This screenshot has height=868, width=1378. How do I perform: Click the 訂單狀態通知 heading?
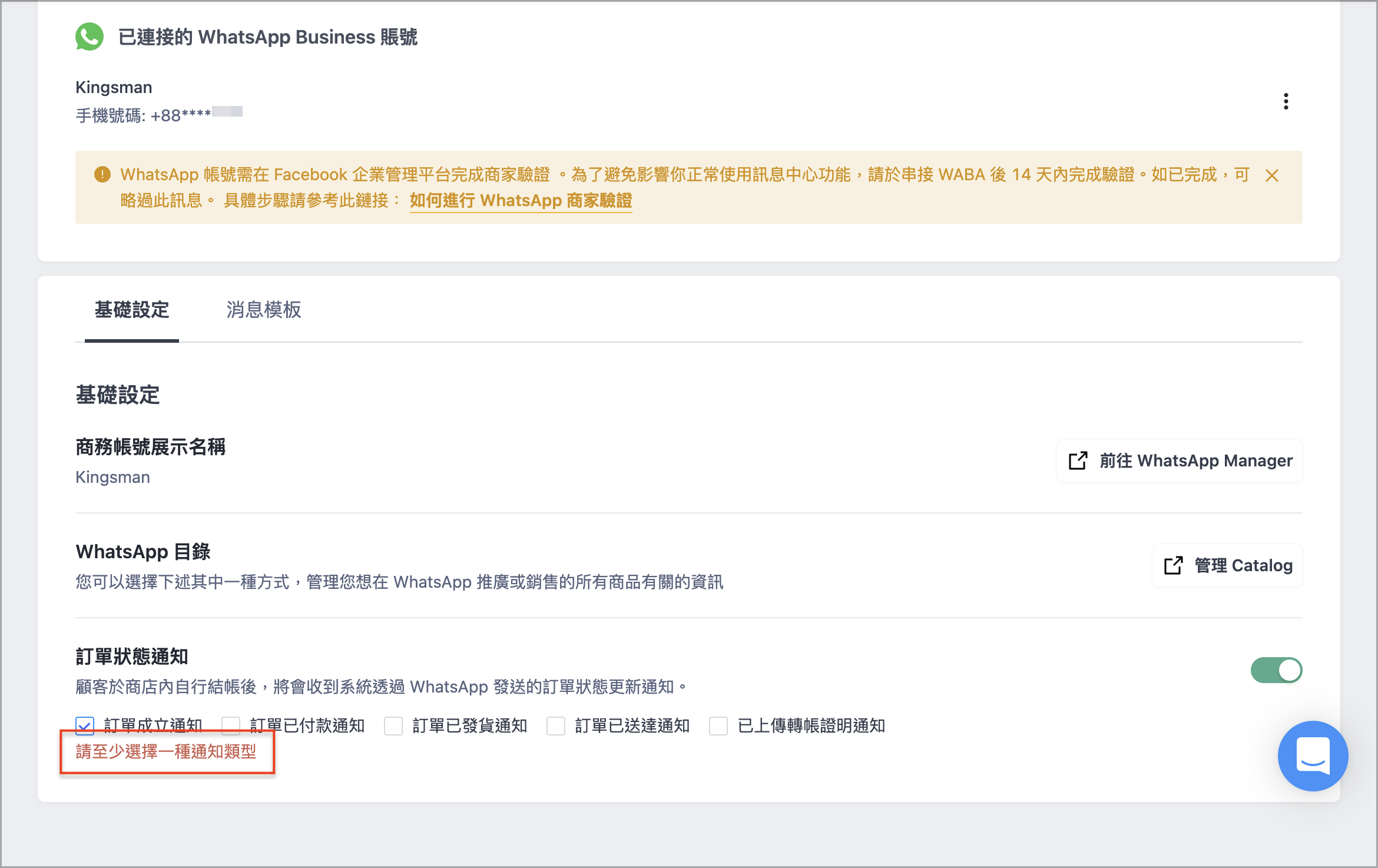point(132,657)
